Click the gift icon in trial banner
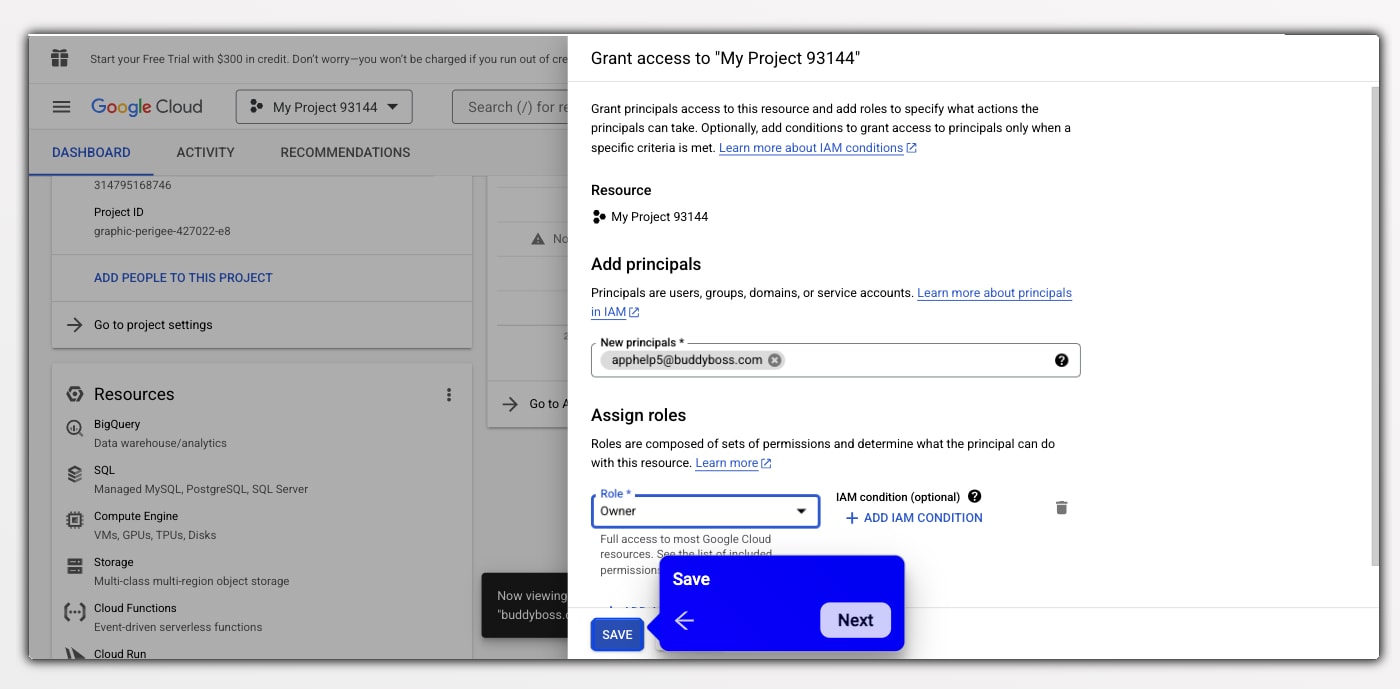 60,58
